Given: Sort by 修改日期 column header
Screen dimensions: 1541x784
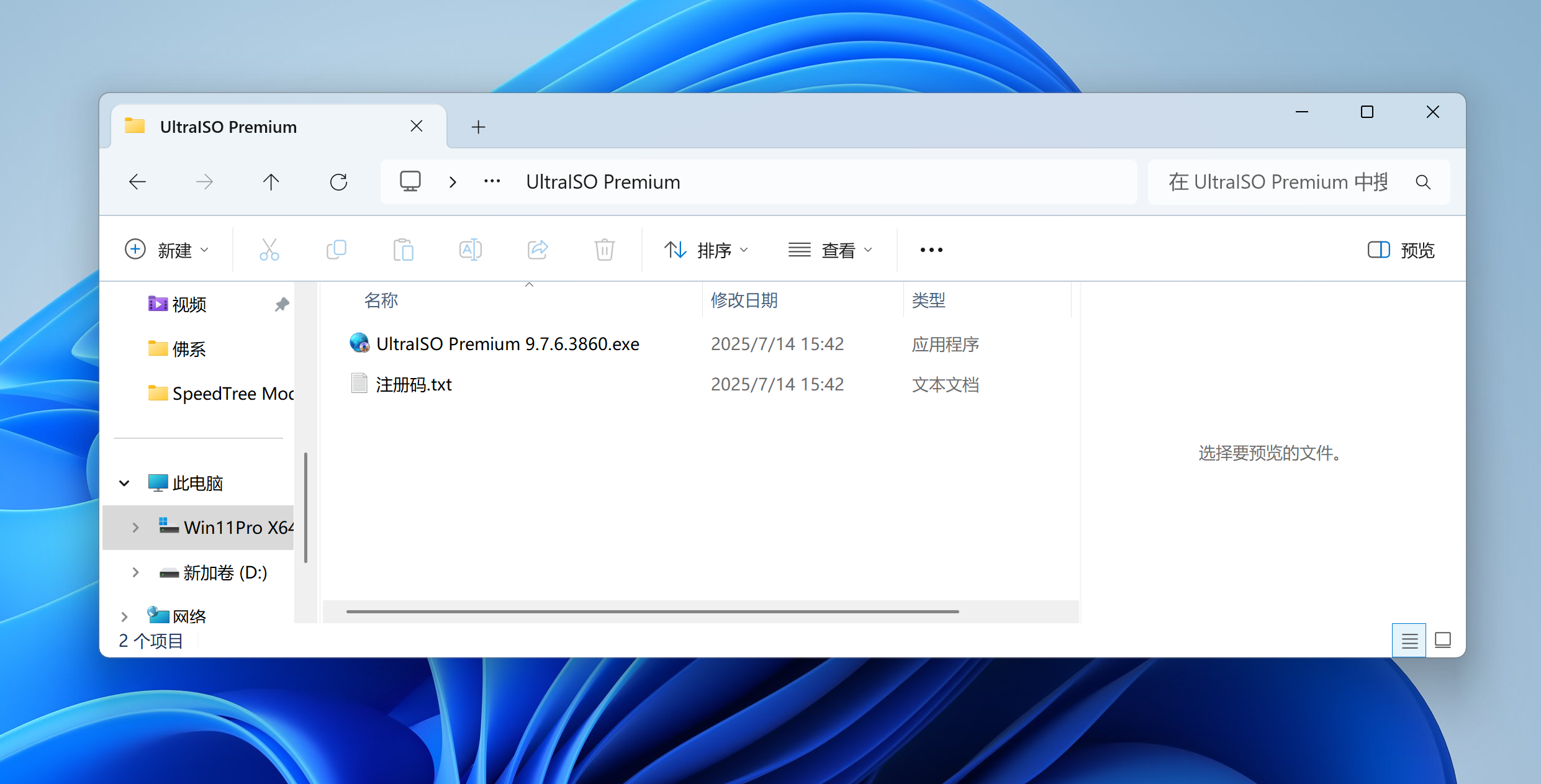Looking at the screenshot, I should pyautogui.click(x=744, y=300).
